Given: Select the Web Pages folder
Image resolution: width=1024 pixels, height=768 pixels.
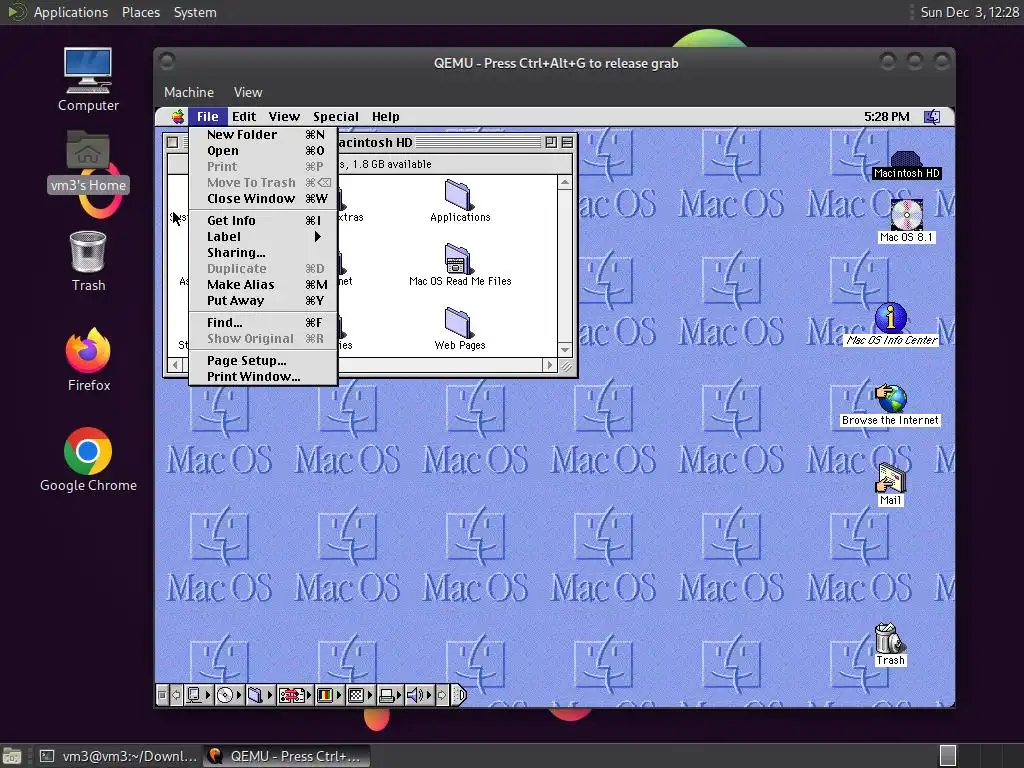Looking at the screenshot, I should click(460, 329).
